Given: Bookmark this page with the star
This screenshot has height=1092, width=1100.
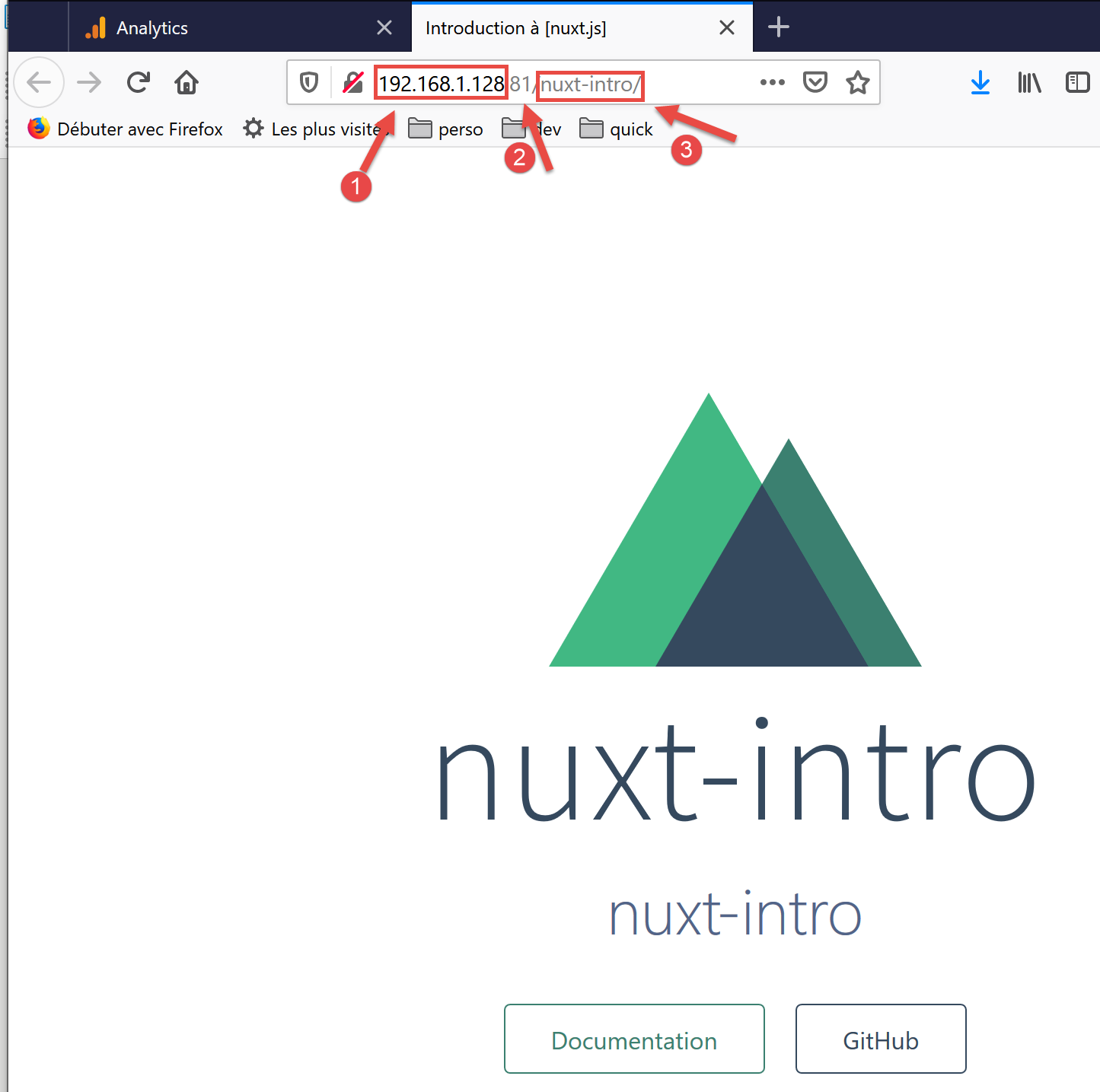Looking at the screenshot, I should pyautogui.click(x=858, y=82).
